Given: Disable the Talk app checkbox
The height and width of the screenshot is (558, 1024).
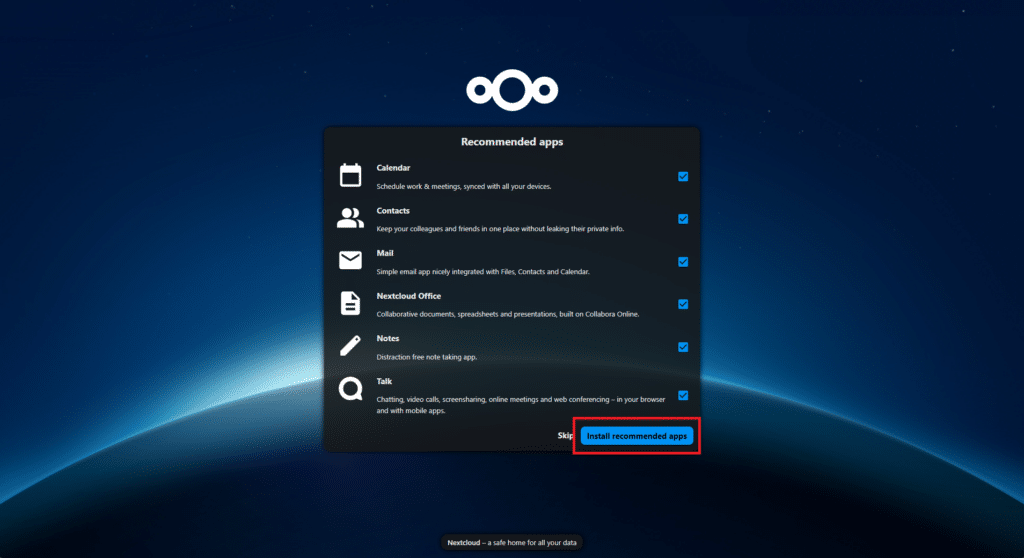Looking at the screenshot, I should pyautogui.click(x=683, y=395).
